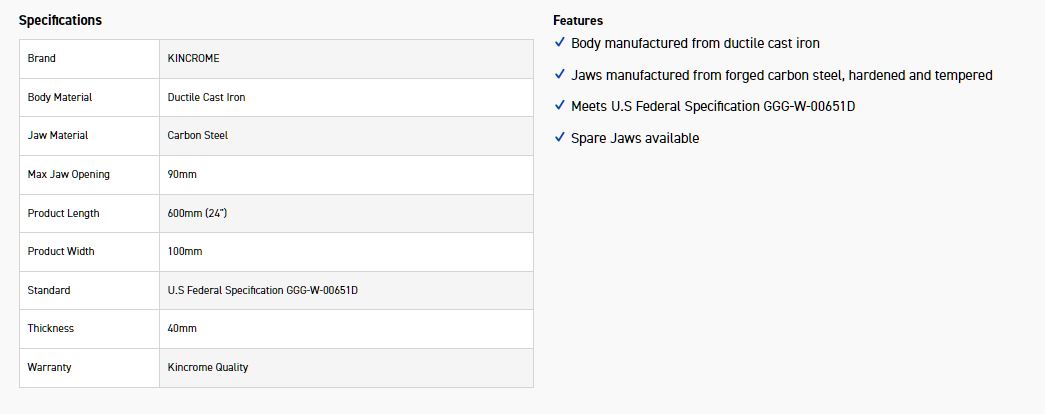Image resolution: width=1045 pixels, height=414 pixels.
Task: Click the 600mm (24") product length value
Action: (x=204, y=213)
